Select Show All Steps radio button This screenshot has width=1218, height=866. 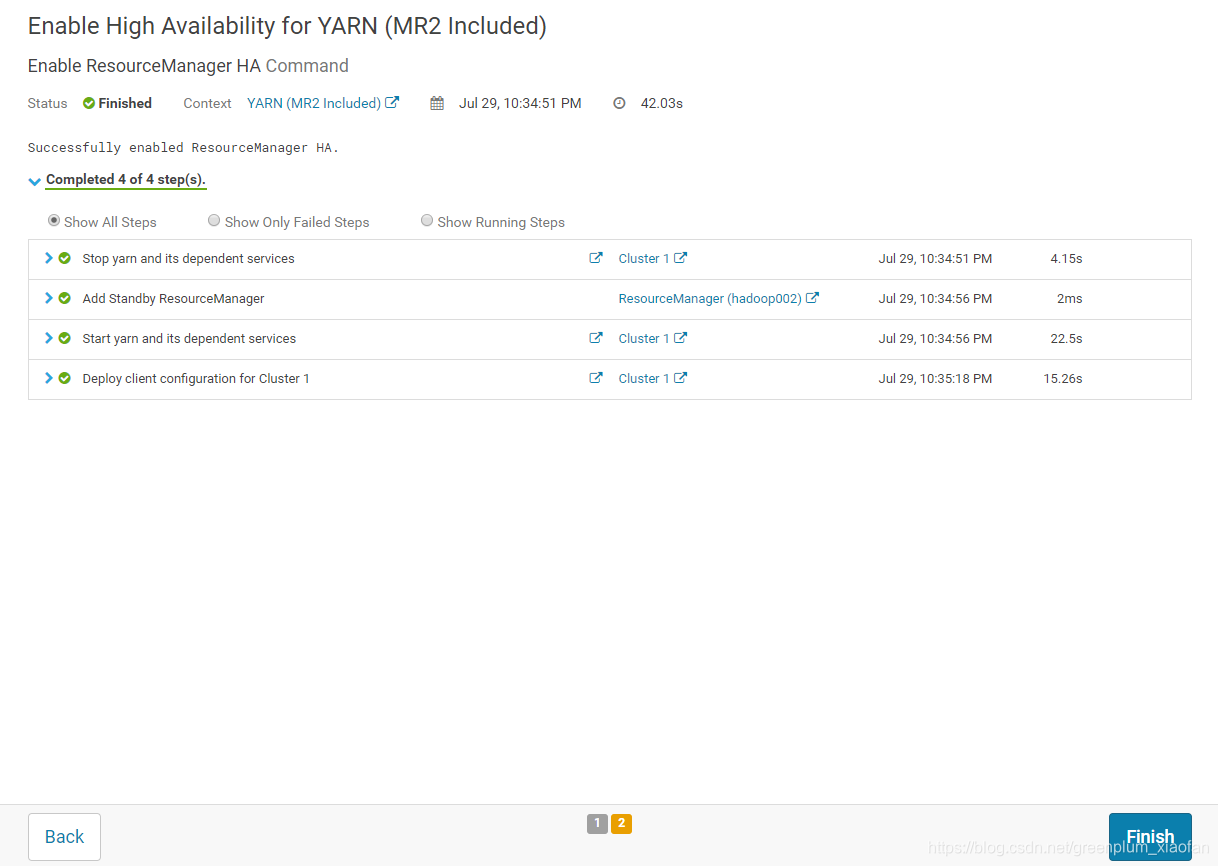coord(54,221)
